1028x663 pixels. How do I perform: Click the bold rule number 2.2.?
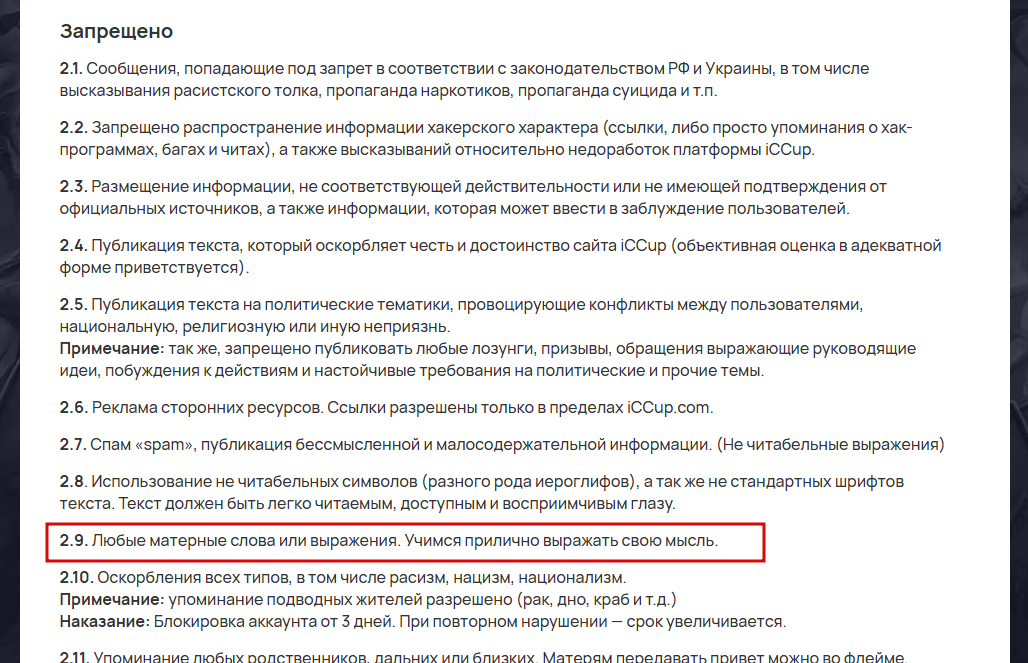[x=73, y=127]
